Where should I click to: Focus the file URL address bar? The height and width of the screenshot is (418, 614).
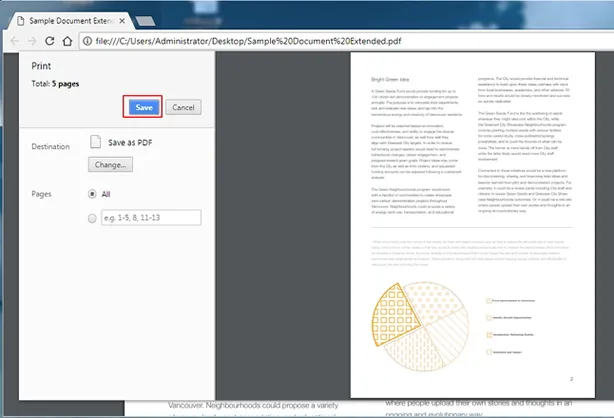coord(347,41)
